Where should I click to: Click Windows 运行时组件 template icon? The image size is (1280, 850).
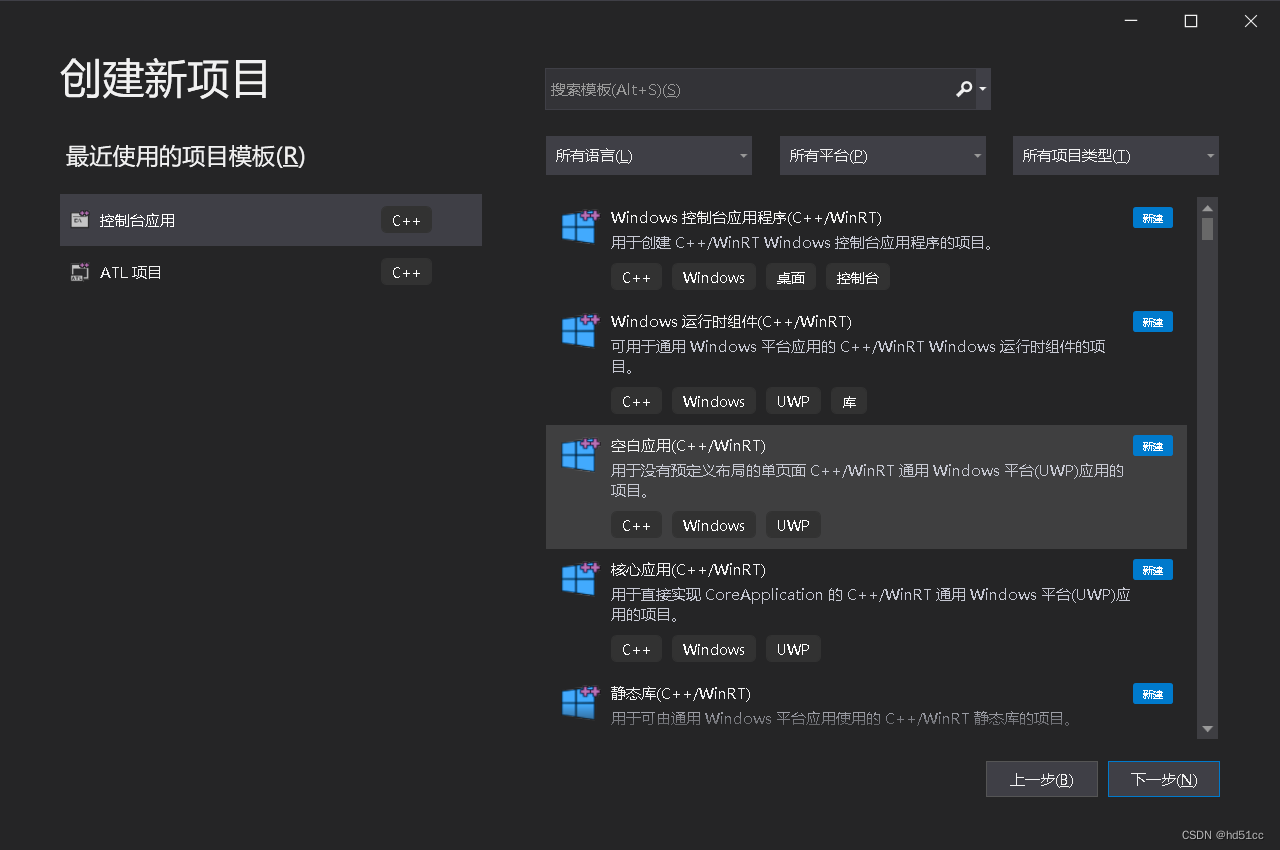580,330
